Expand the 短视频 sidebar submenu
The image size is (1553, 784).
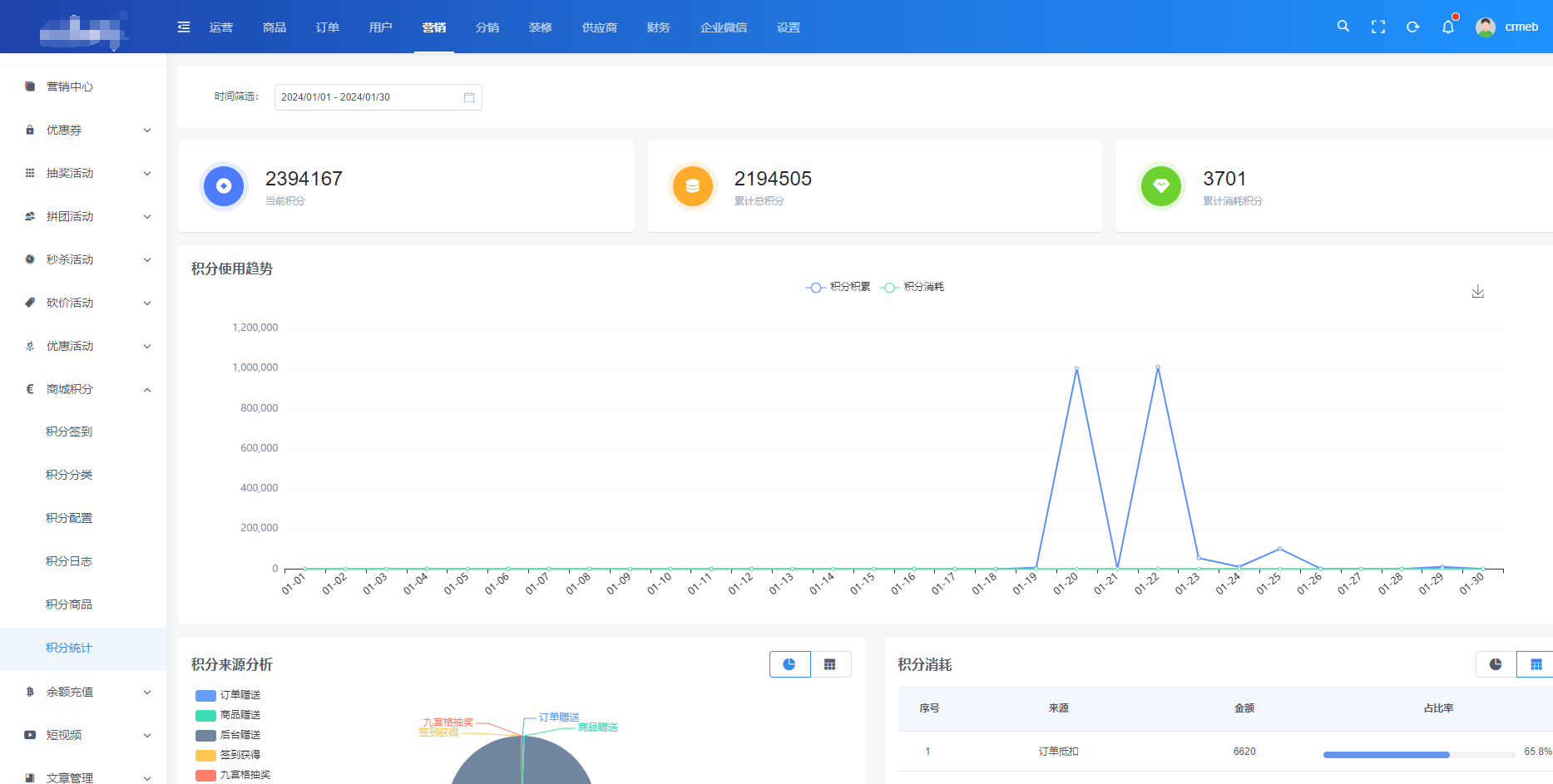coord(147,735)
